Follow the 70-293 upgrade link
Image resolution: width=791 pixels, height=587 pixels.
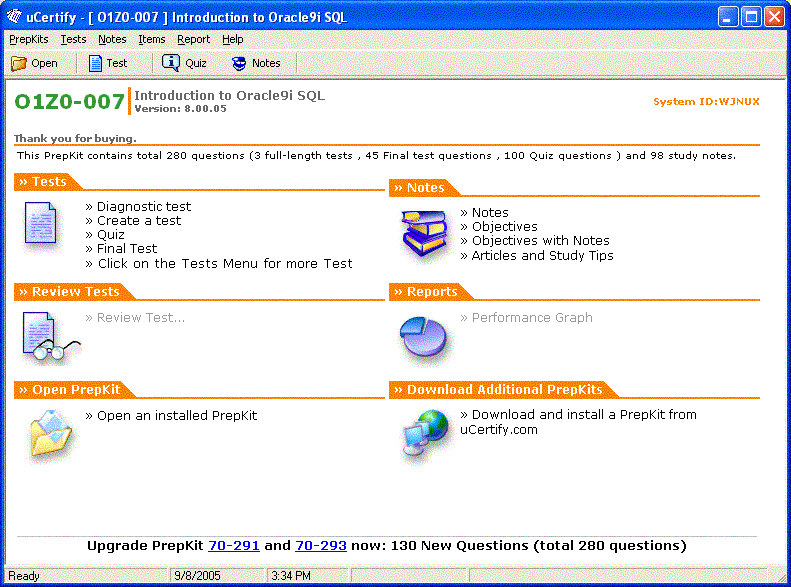320,546
